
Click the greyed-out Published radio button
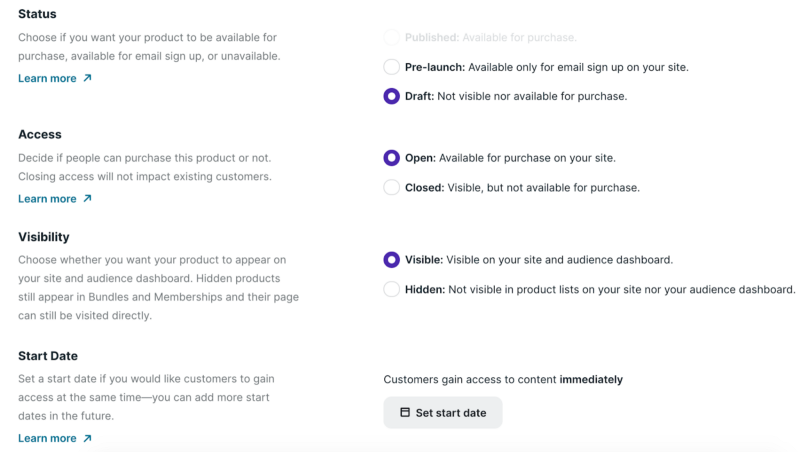[392, 37]
